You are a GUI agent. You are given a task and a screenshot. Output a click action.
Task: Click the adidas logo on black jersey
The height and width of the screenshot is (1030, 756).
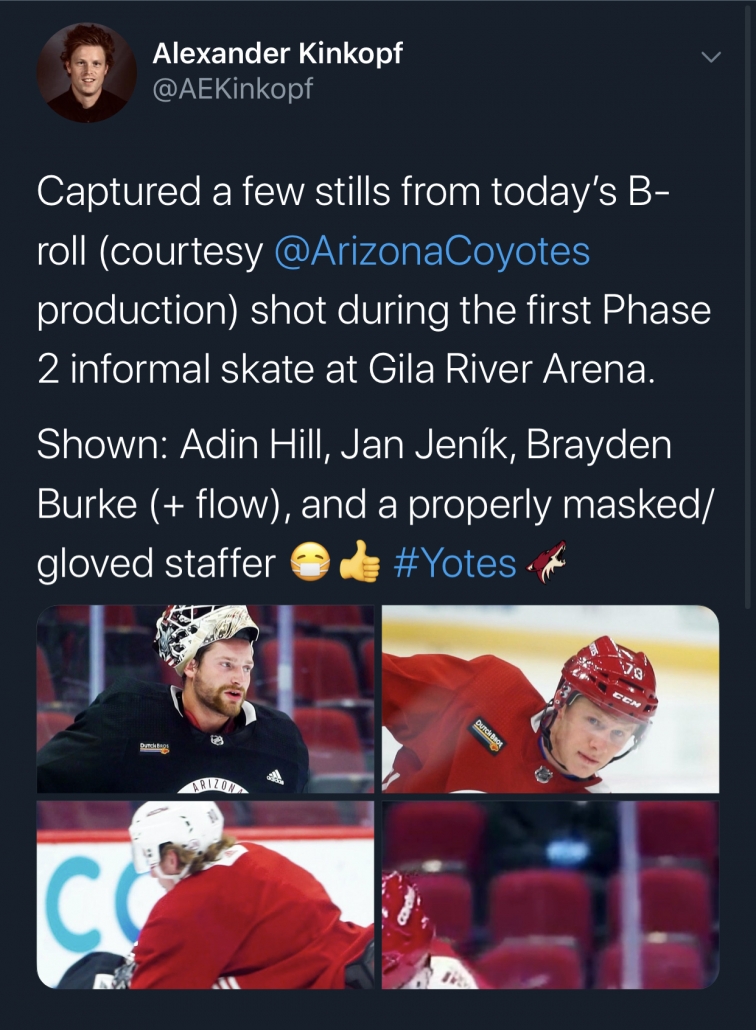pyautogui.click(x=275, y=777)
